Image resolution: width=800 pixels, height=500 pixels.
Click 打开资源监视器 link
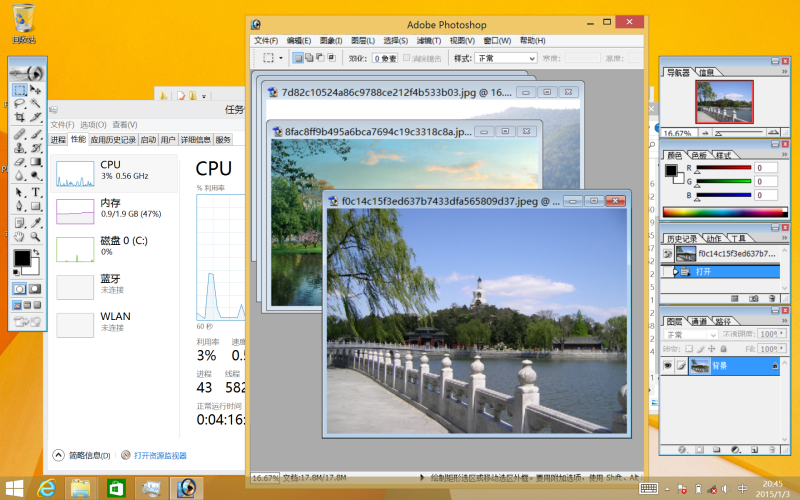[160, 455]
